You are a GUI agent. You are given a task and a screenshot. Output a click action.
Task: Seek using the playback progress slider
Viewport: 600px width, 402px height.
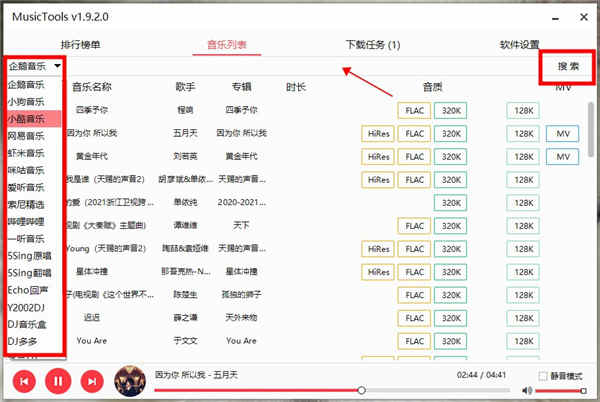332,391
